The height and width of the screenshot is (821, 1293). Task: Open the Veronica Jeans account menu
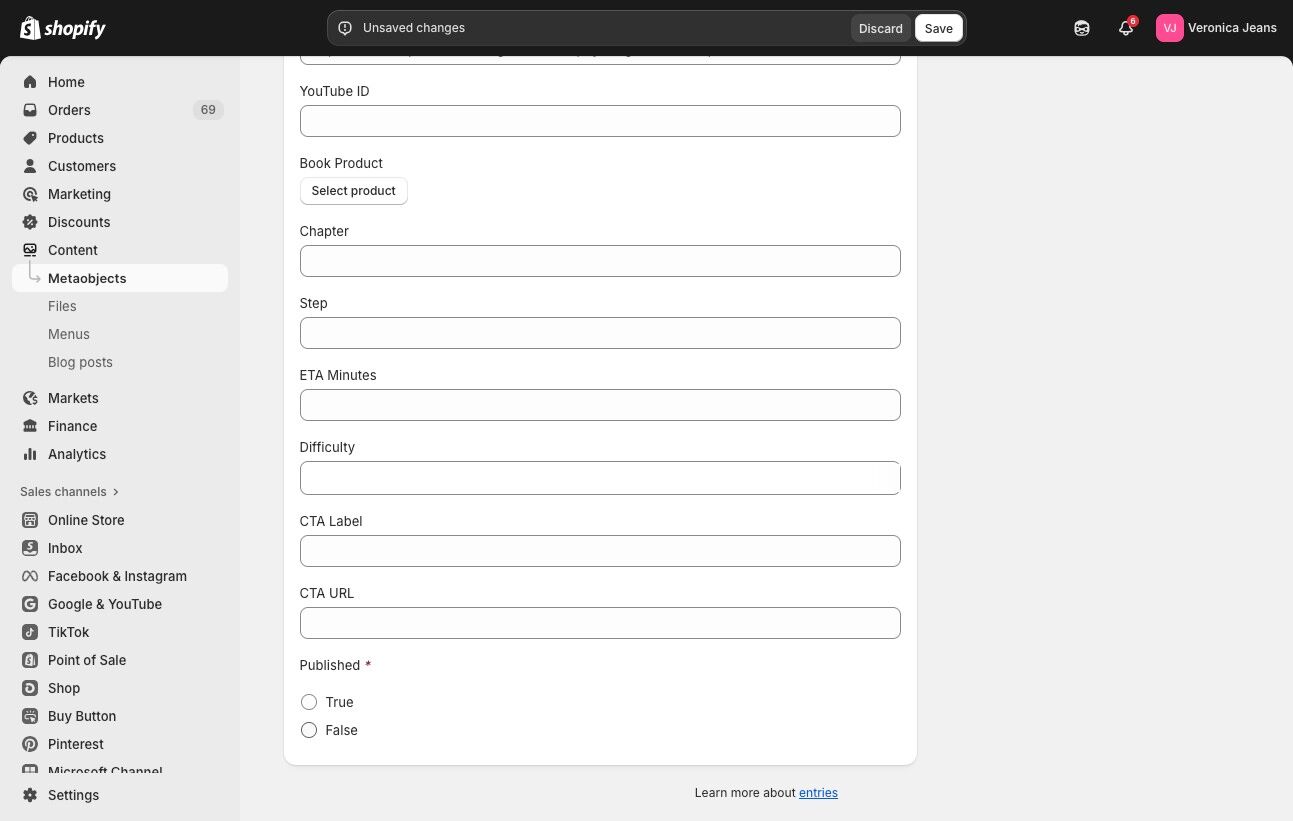1216,28
